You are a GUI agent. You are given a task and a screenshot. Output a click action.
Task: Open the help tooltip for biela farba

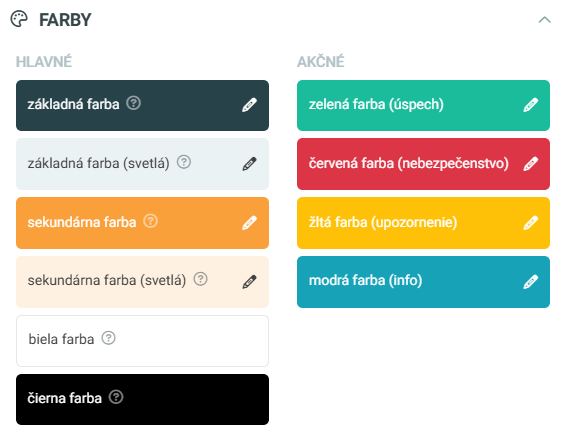[108, 338]
